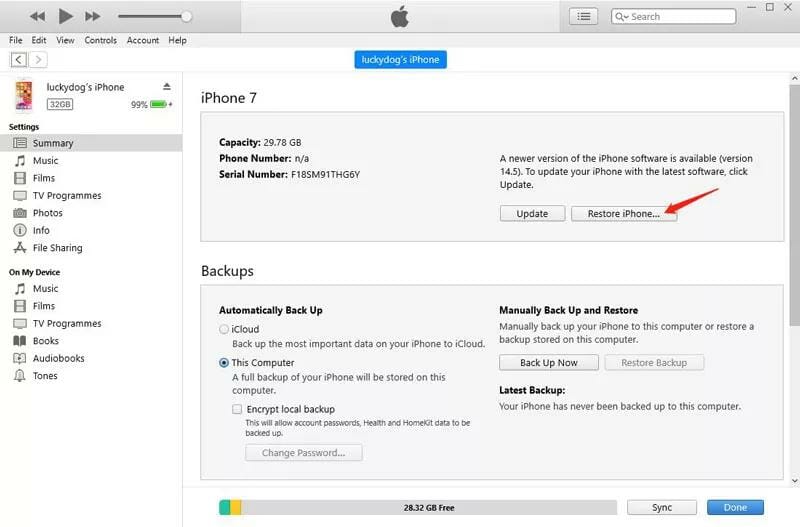Click the back navigation arrow
Image resolution: width=800 pixels, height=527 pixels.
point(19,60)
